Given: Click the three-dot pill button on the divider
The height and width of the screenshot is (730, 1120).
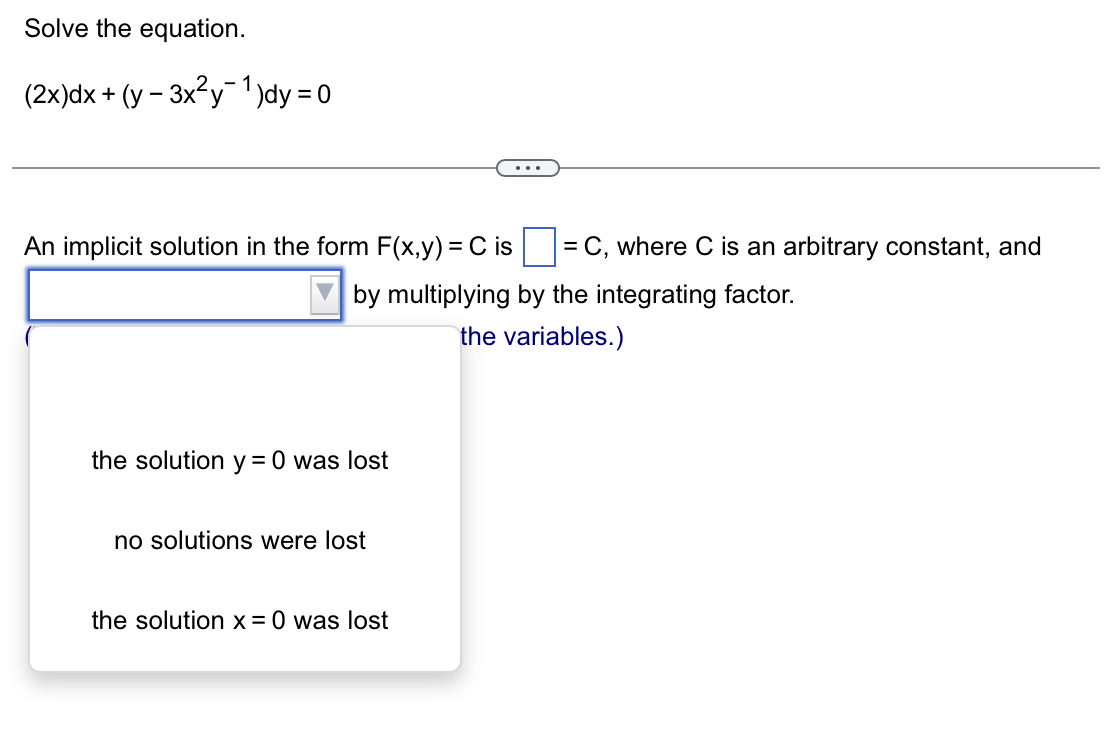Looking at the screenshot, I should coord(529,167).
